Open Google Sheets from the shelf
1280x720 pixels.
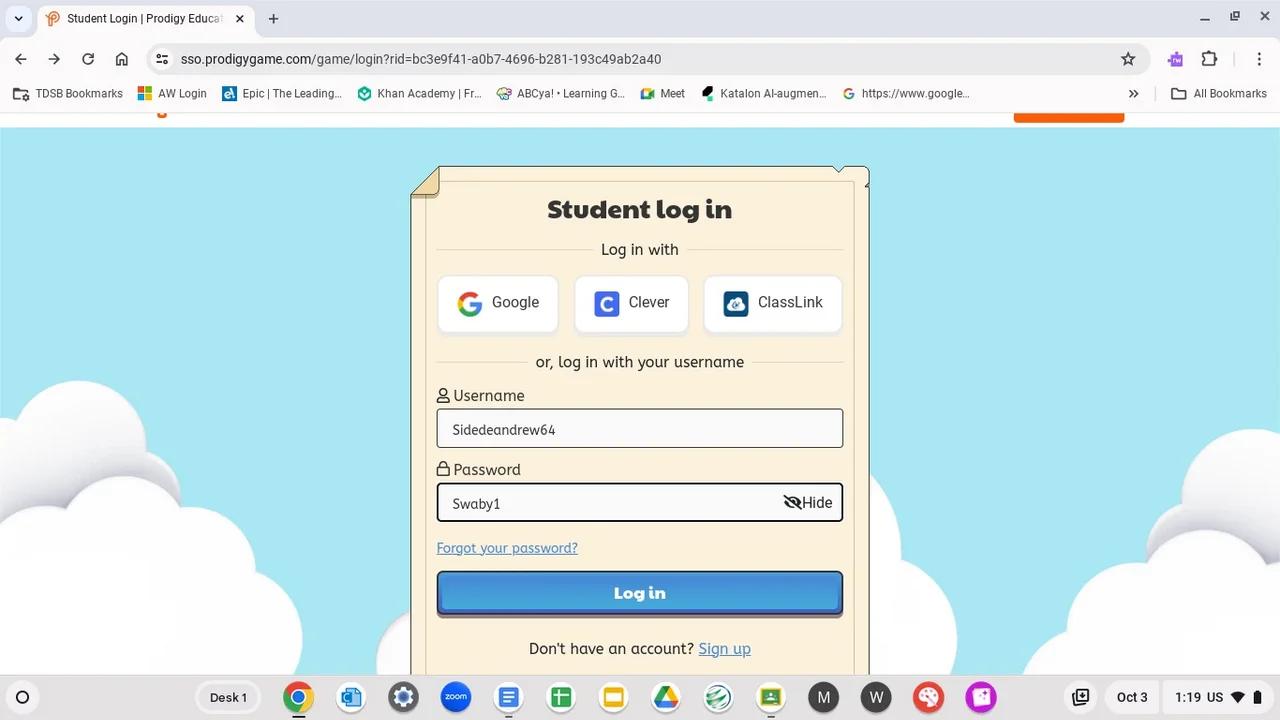(x=560, y=697)
